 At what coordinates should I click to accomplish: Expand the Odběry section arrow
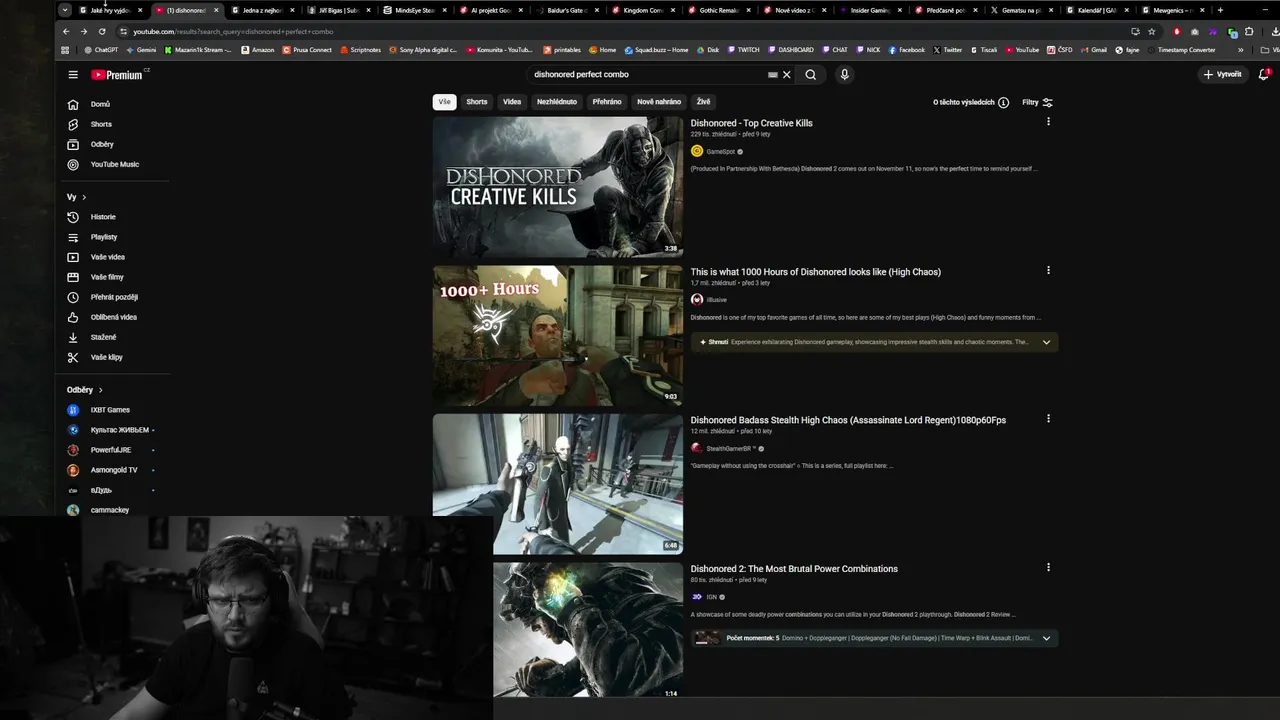pyautogui.click(x=100, y=390)
